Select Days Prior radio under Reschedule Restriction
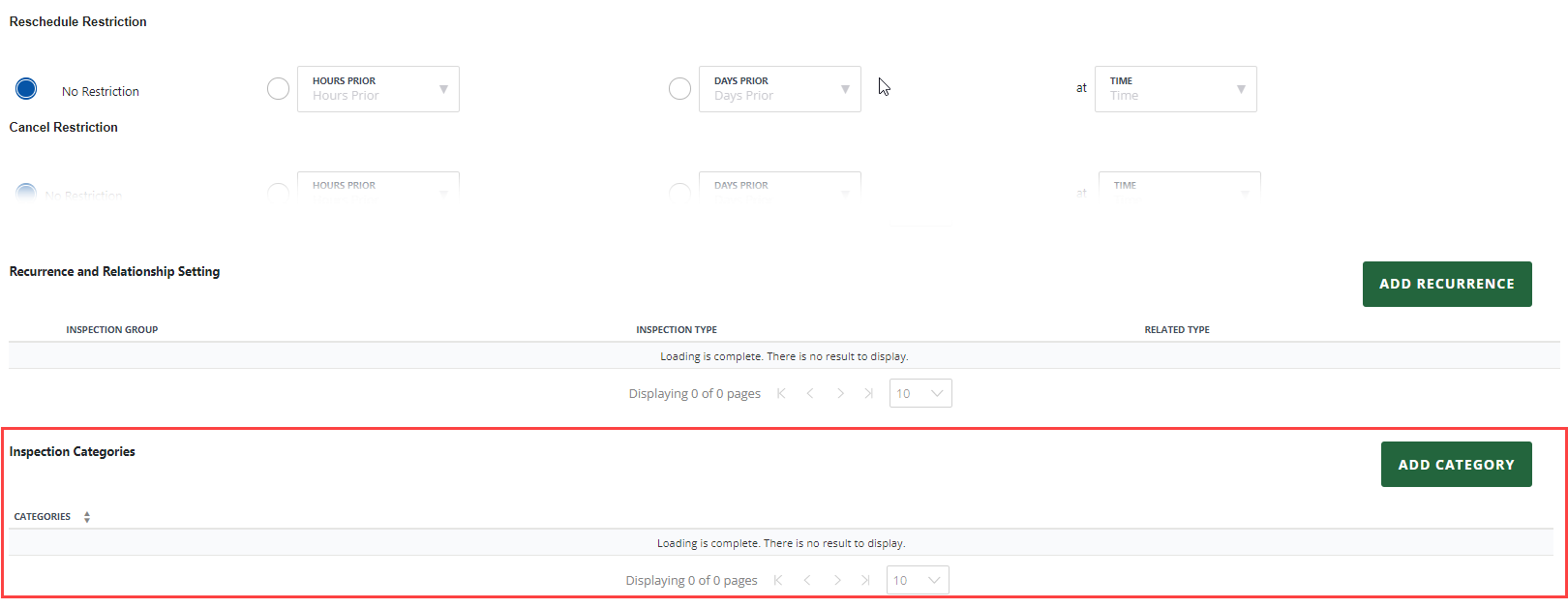This screenshot has width=1568, height=609. click(x=680, y=89)
